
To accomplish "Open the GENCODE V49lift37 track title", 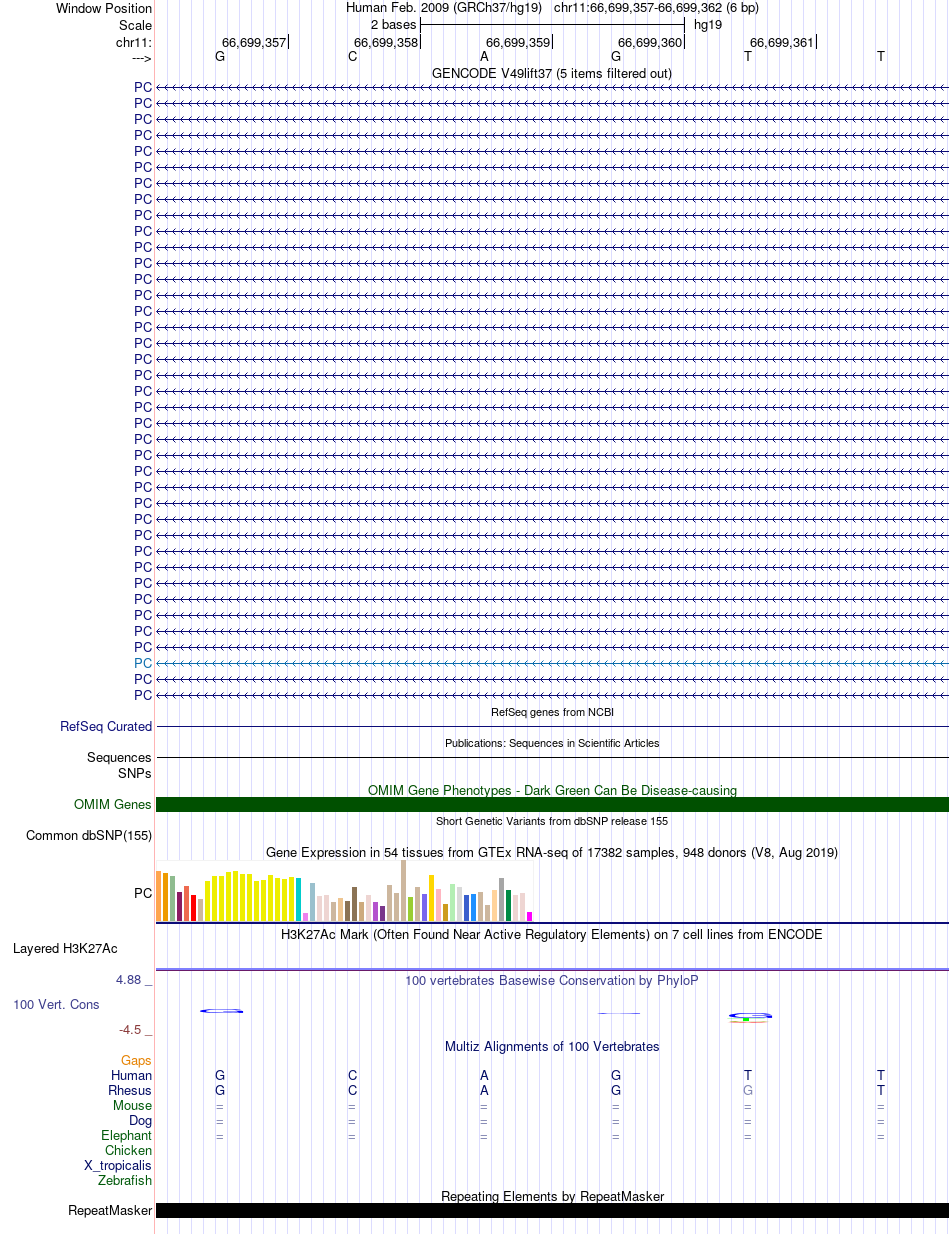I will pyautogui.click(x=552, y=73).
